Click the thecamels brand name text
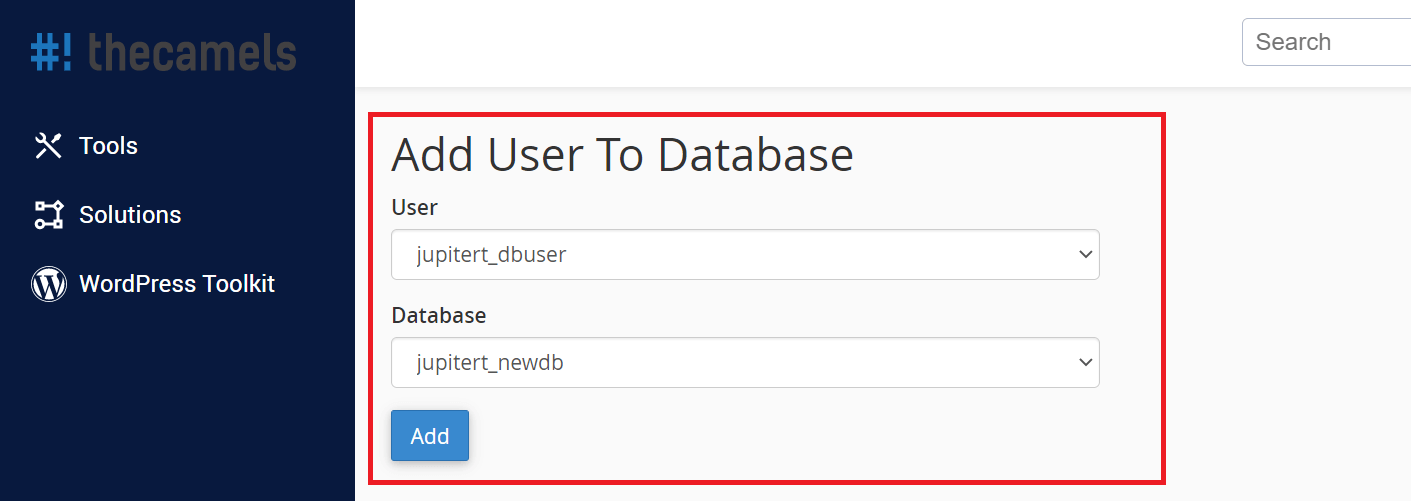 [192, 51]
